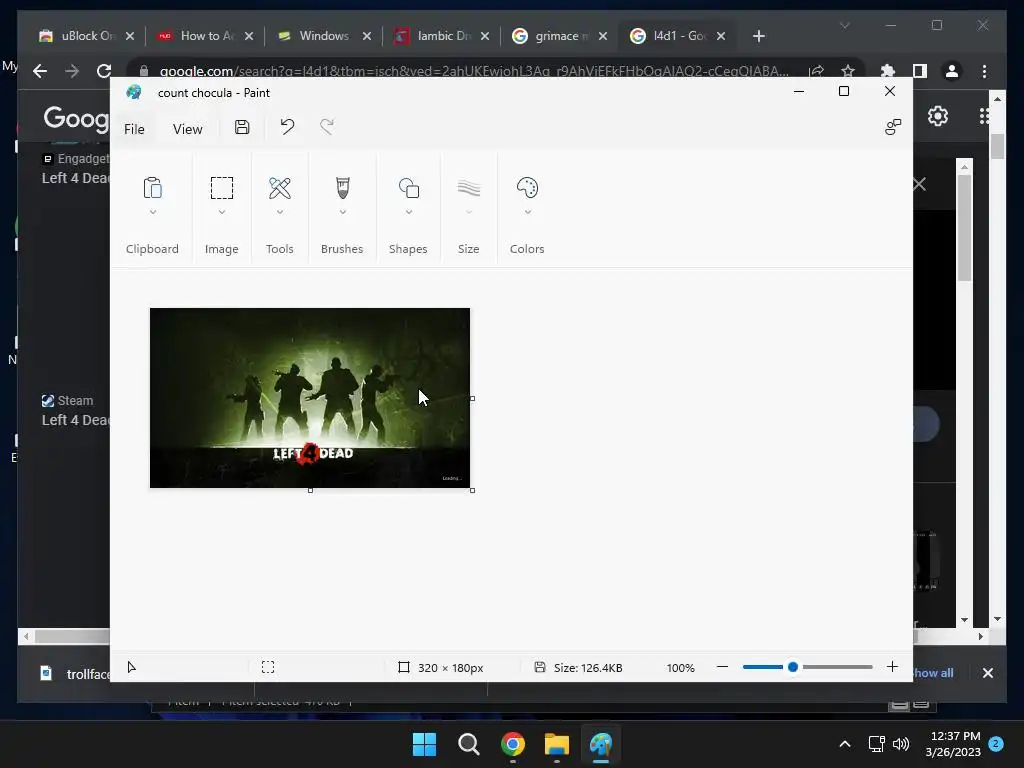Click Show all downloads link

tap(934, 673)
